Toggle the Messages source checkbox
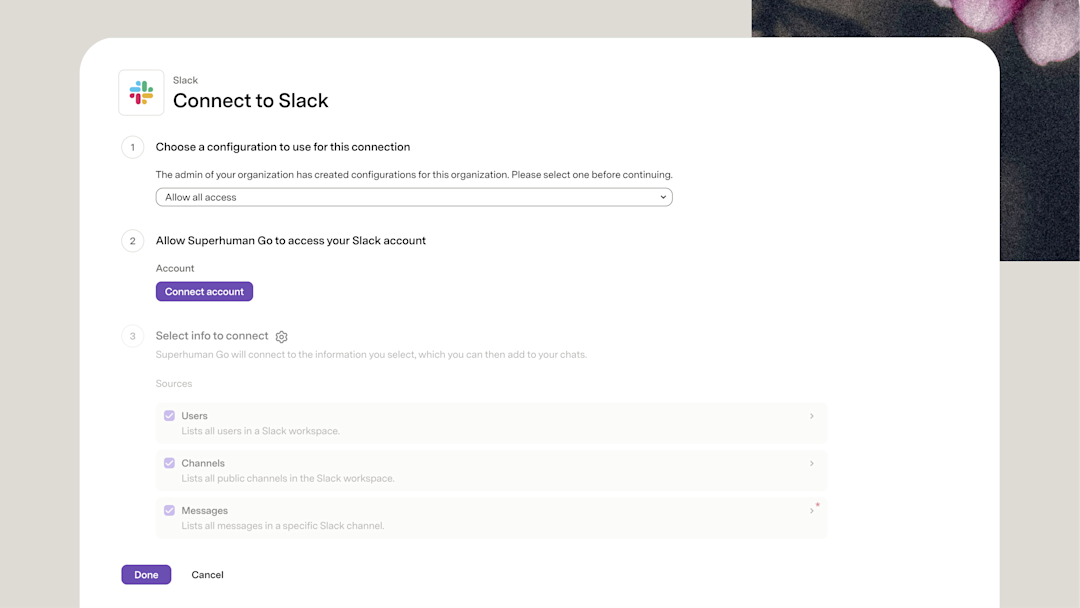This screenshot has height=608, width=1080. 169,511
